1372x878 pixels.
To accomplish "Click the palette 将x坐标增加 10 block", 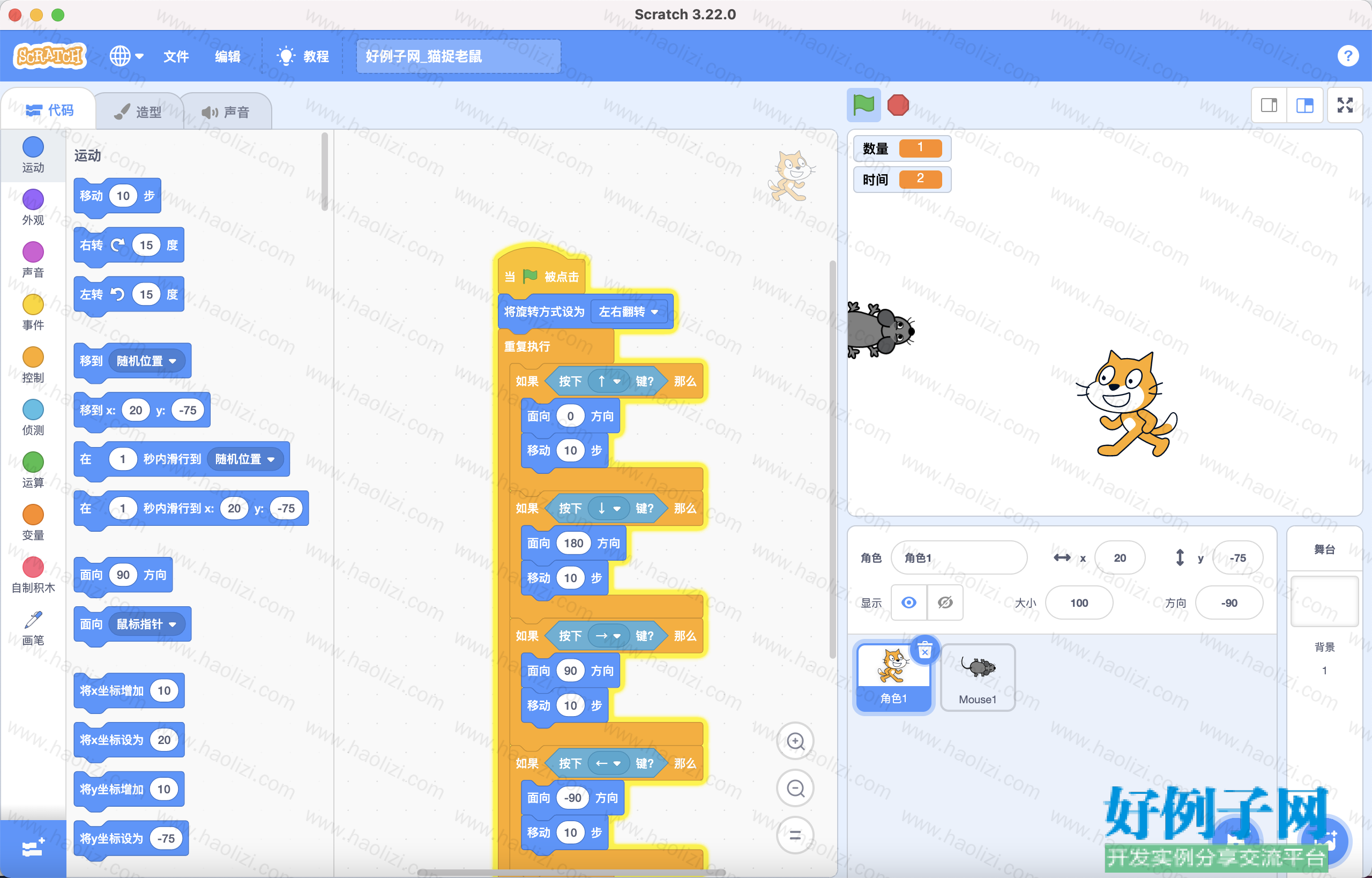I will [x=129, y=691].
